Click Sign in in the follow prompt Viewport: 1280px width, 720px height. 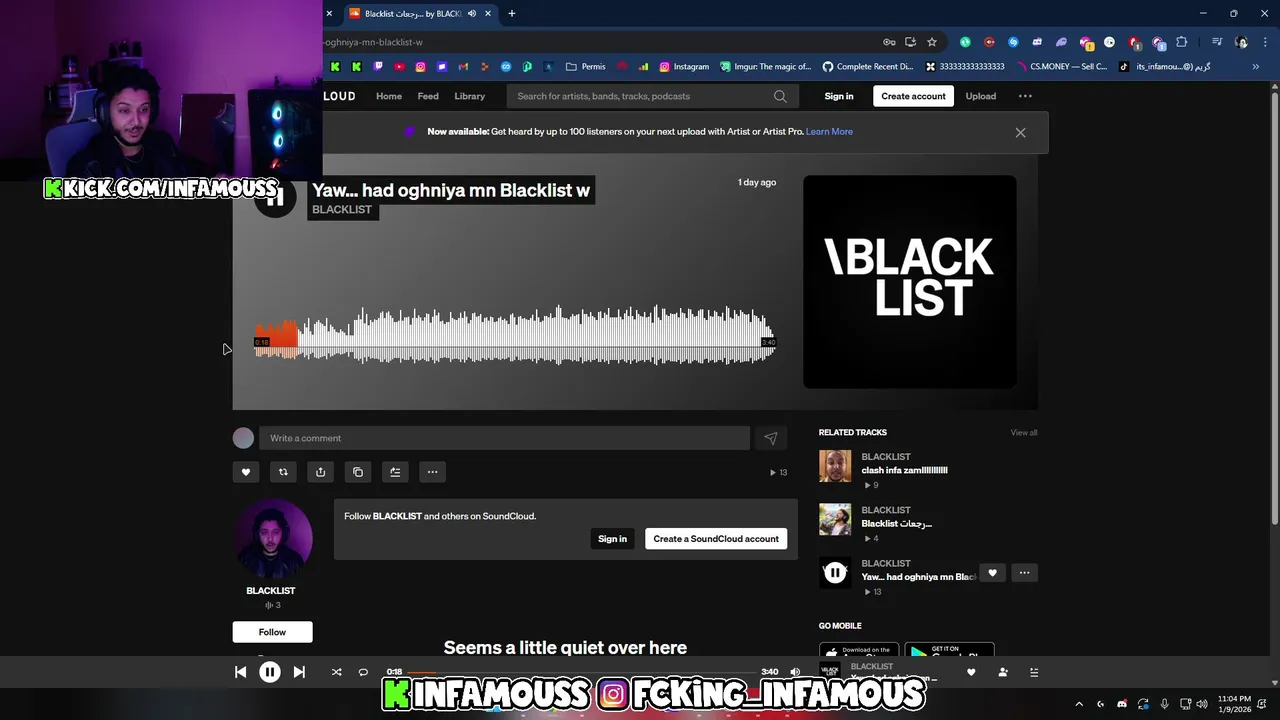pyautogui.click(x=612, y=539)
